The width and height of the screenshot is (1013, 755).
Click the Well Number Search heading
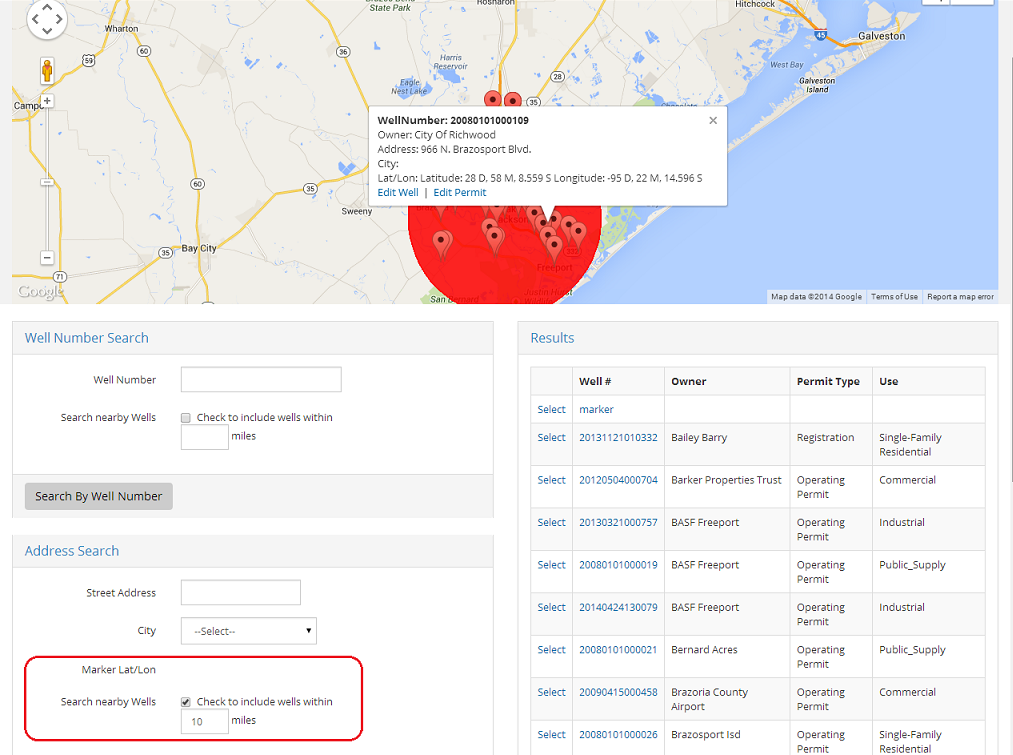click(87, 338)
